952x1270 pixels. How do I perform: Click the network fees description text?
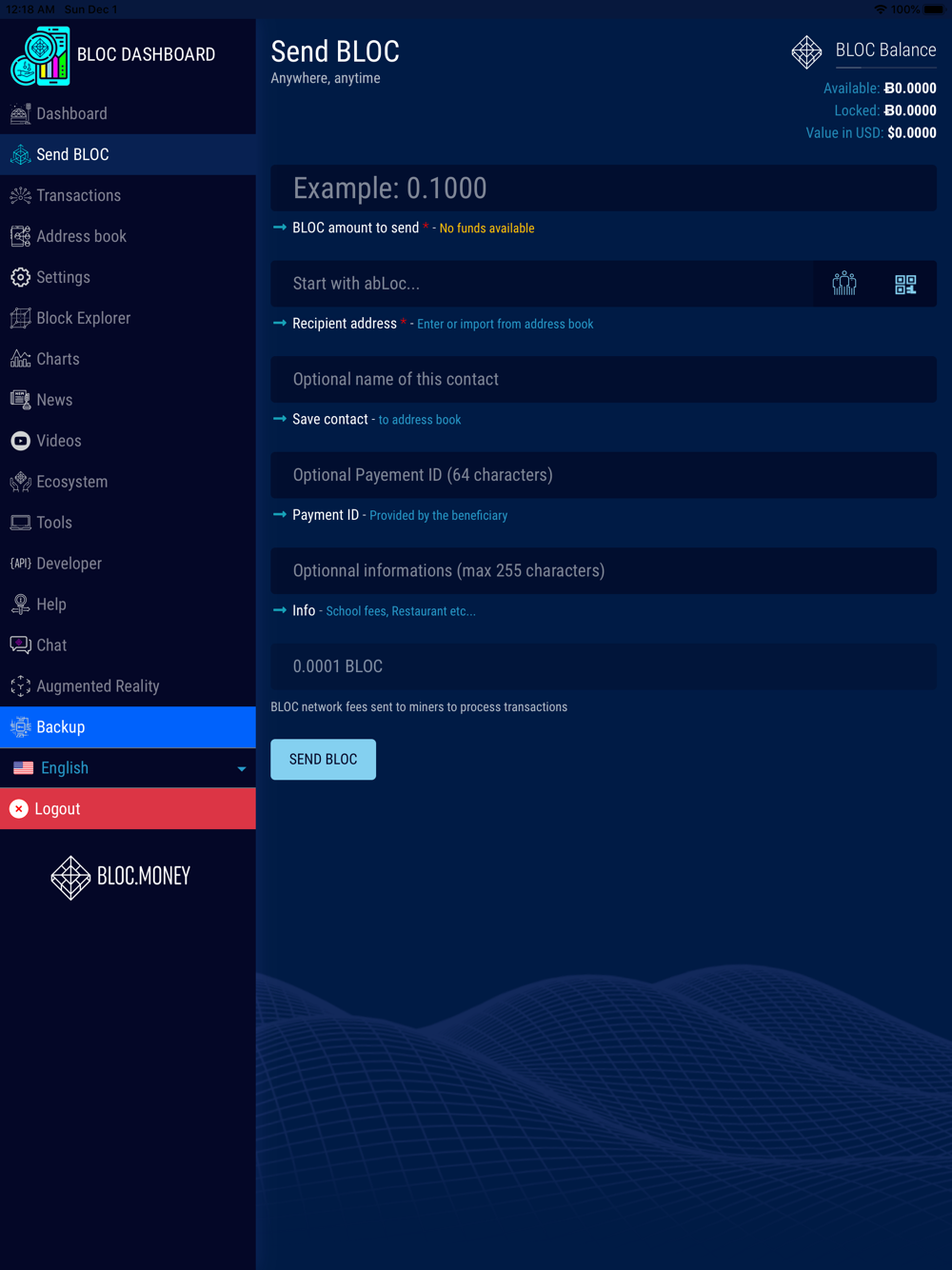point(419,707)
